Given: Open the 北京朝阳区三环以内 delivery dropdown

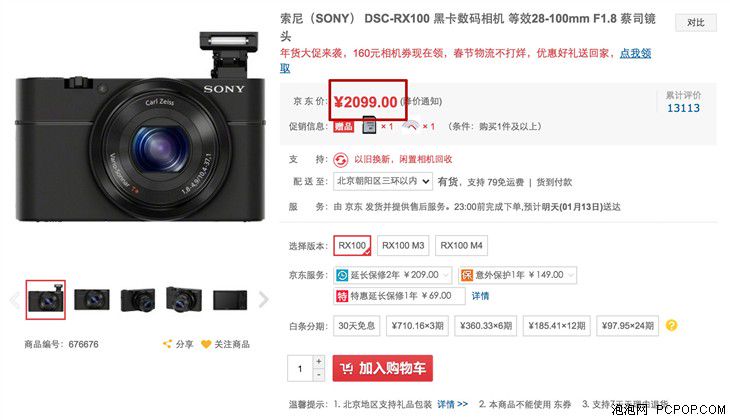Looking at the screenshot, I should (383, 181).
